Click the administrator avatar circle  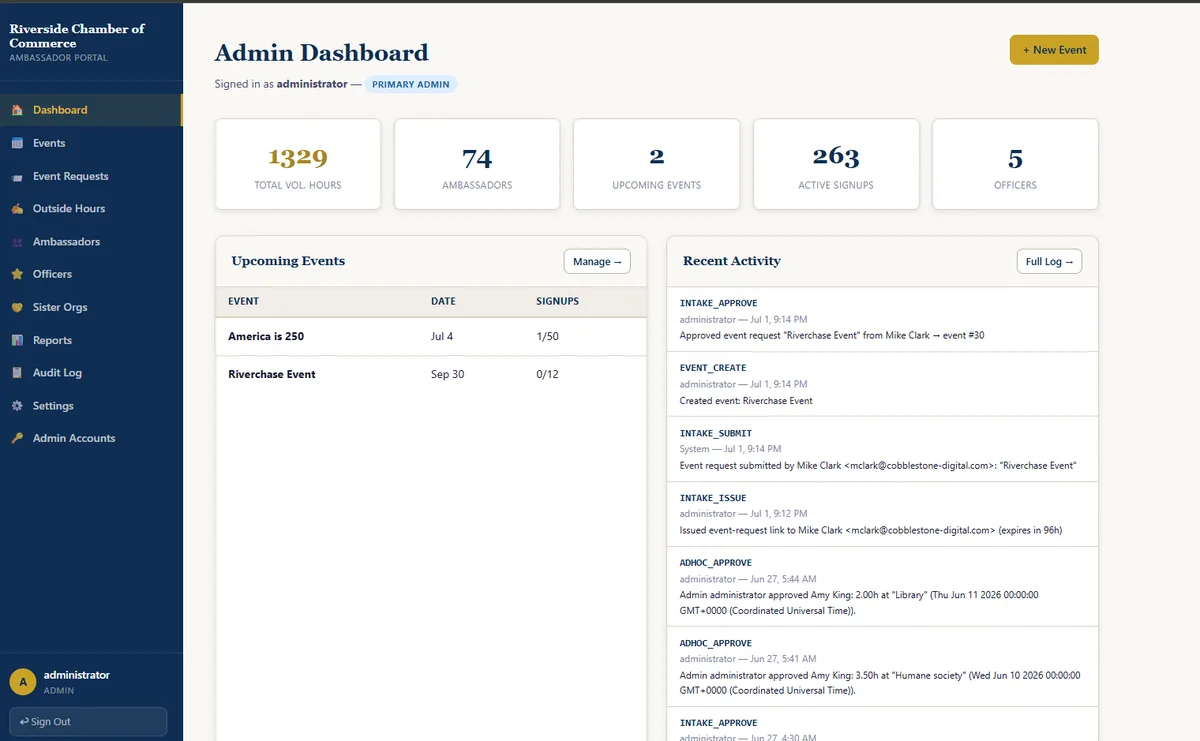point(23,682)
